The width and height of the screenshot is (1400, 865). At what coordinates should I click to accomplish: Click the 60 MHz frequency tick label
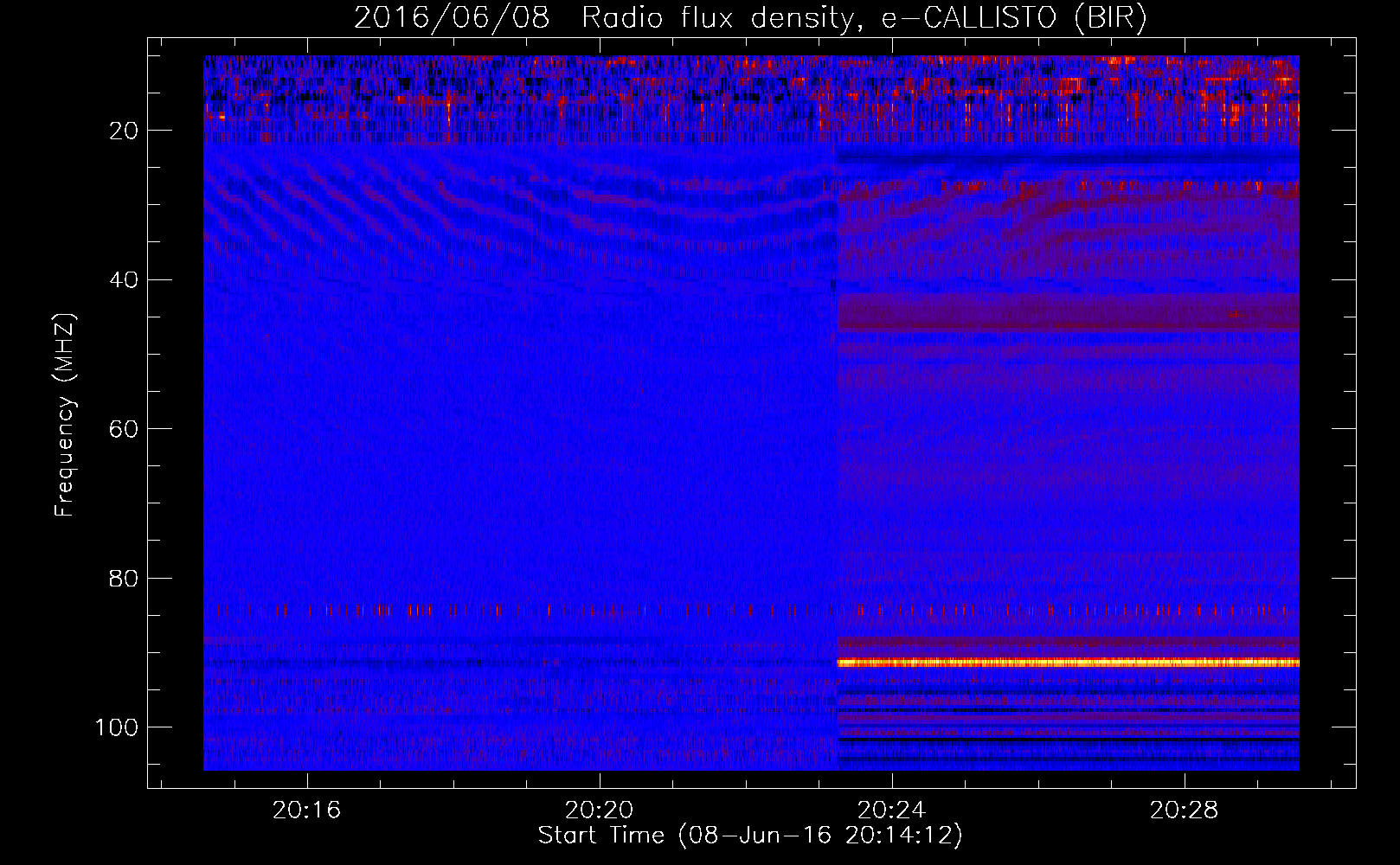[x=125, y=429]
